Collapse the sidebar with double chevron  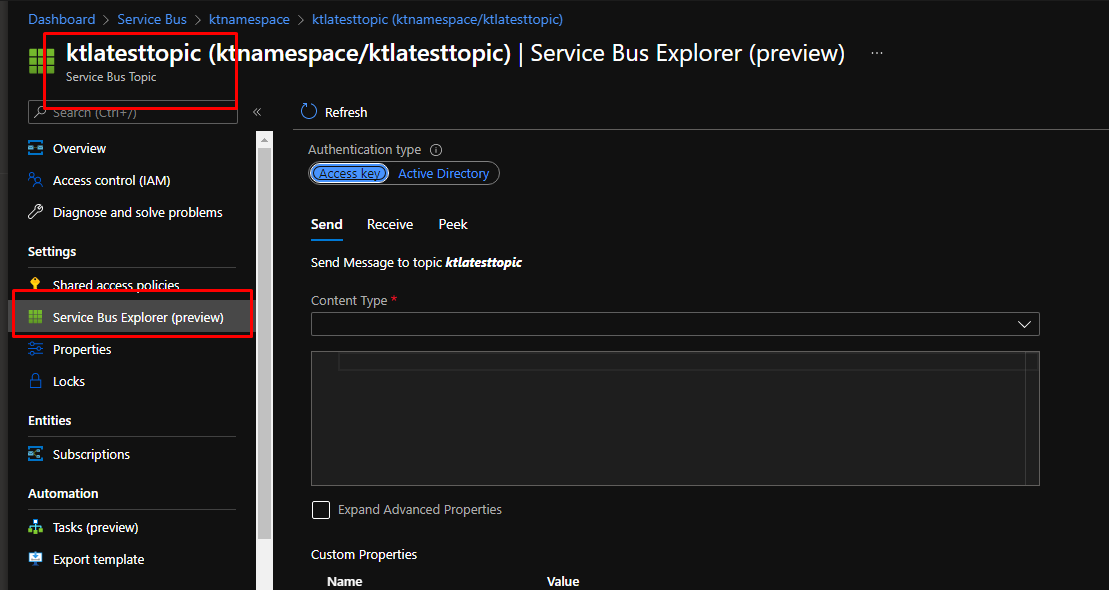click(x=257, y=112)
